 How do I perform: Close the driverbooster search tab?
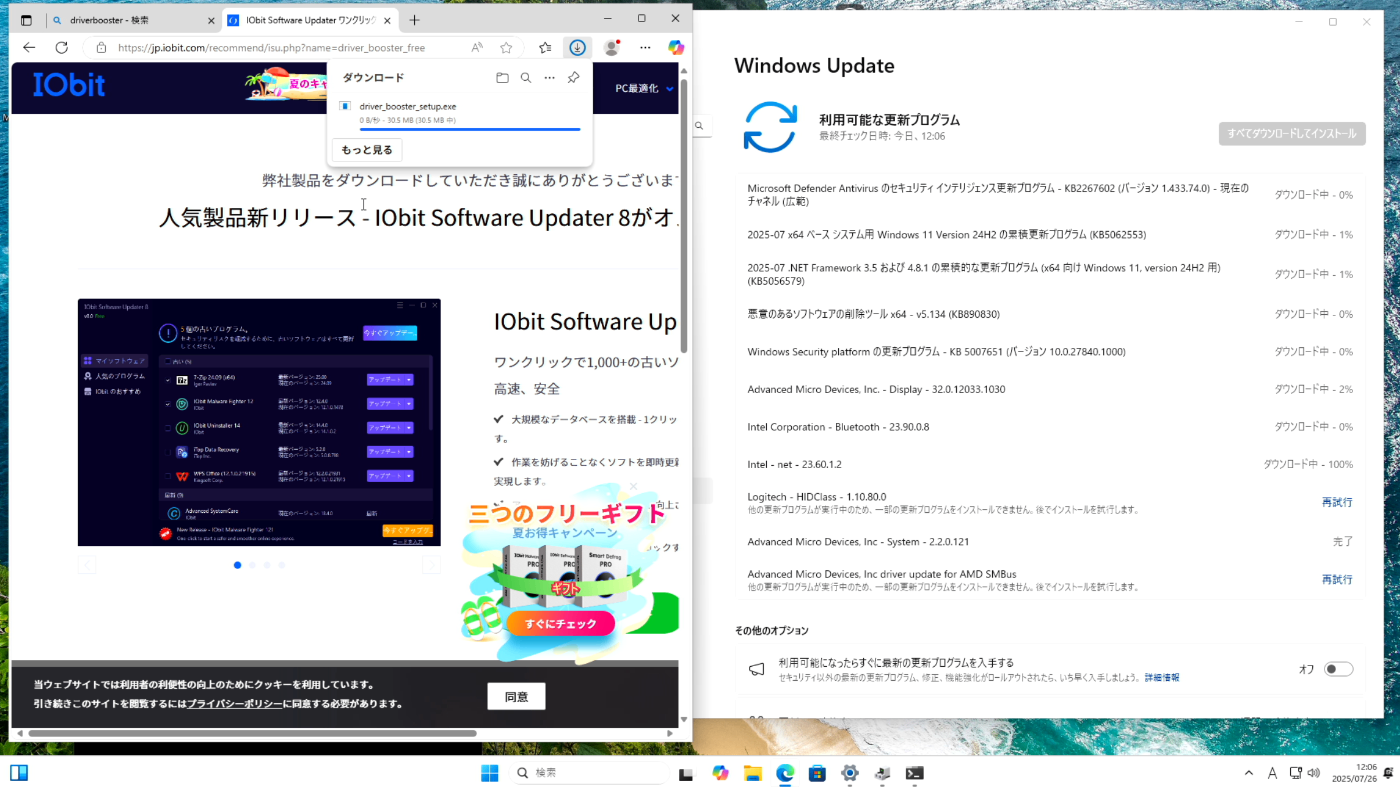pos(211,20)
